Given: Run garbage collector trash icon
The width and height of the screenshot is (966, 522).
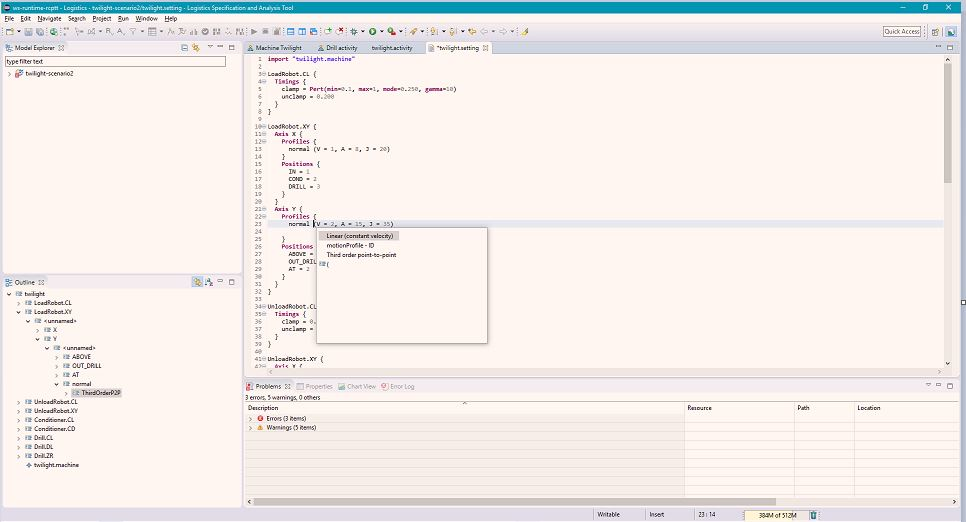Looking at the screenshot, I should (813, 515).
